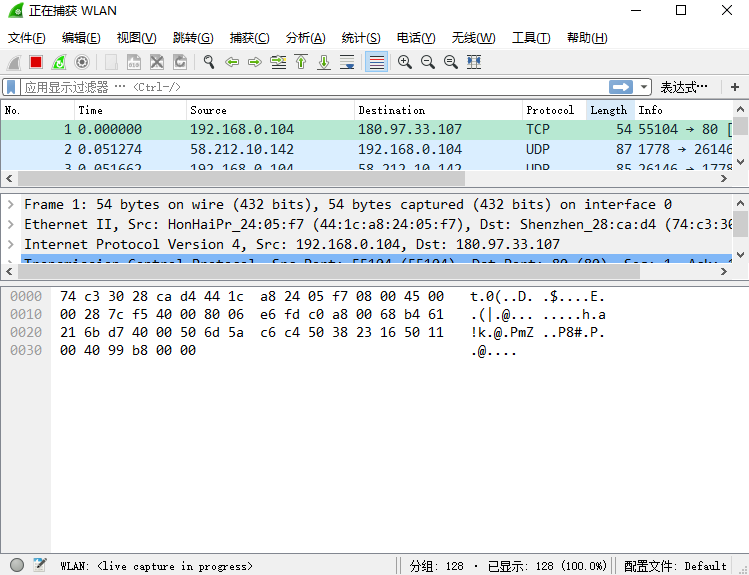Open the display filter history dropdown
The width and height of the screenshot is (749, 575).
pos(644,87)
